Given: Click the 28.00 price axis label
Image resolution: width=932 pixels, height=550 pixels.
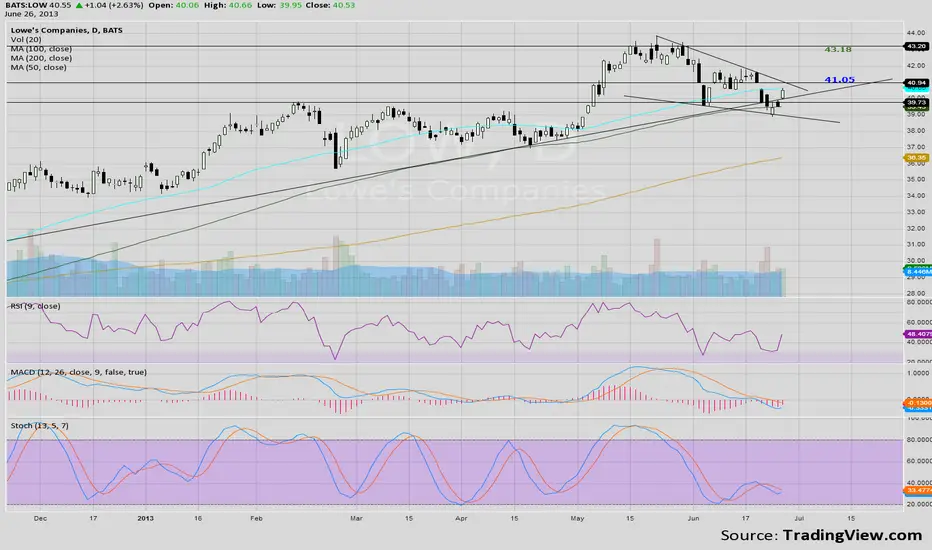Looking at the screenshot, I should (915, 293).
